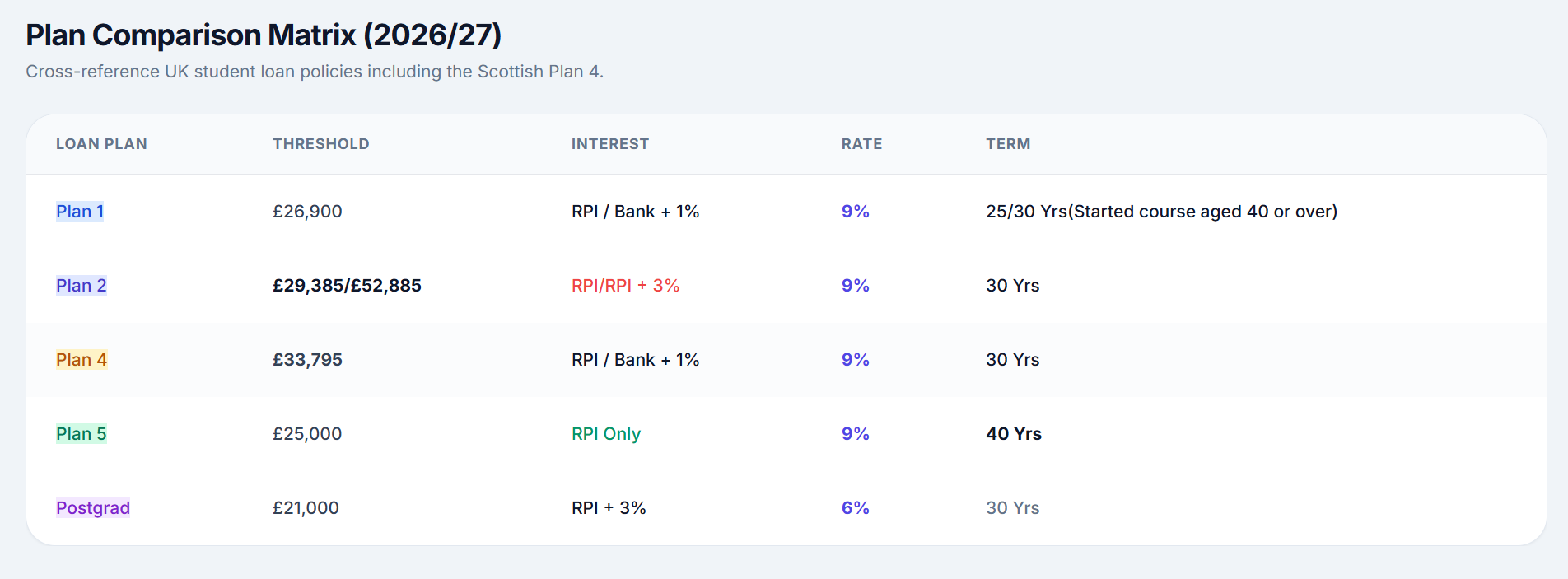Click the Plan Comparison Matrix heading
The image size is (1568, 579).
tap(264, 35)
